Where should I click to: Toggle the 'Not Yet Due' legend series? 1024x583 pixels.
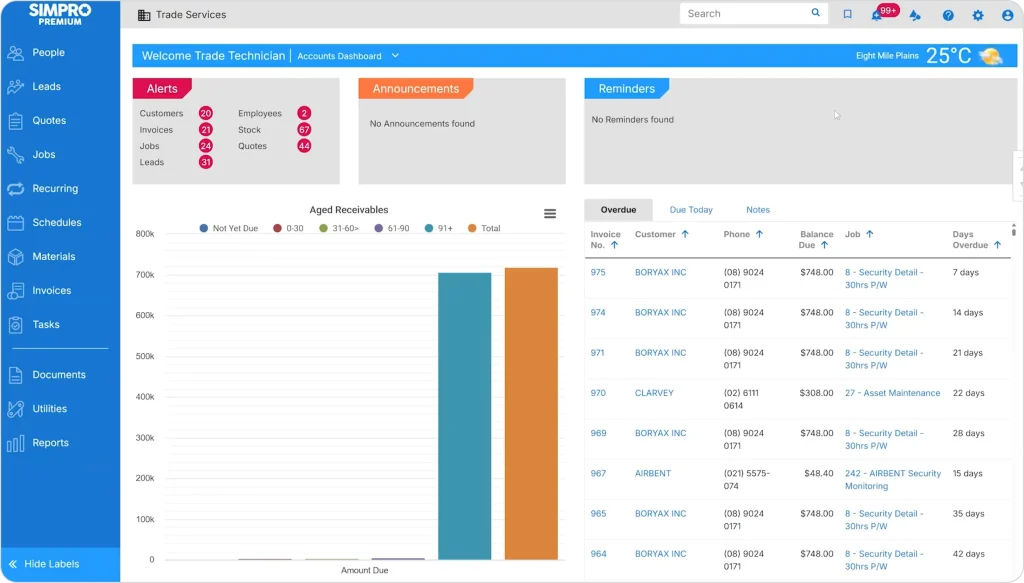coord(228,229)
